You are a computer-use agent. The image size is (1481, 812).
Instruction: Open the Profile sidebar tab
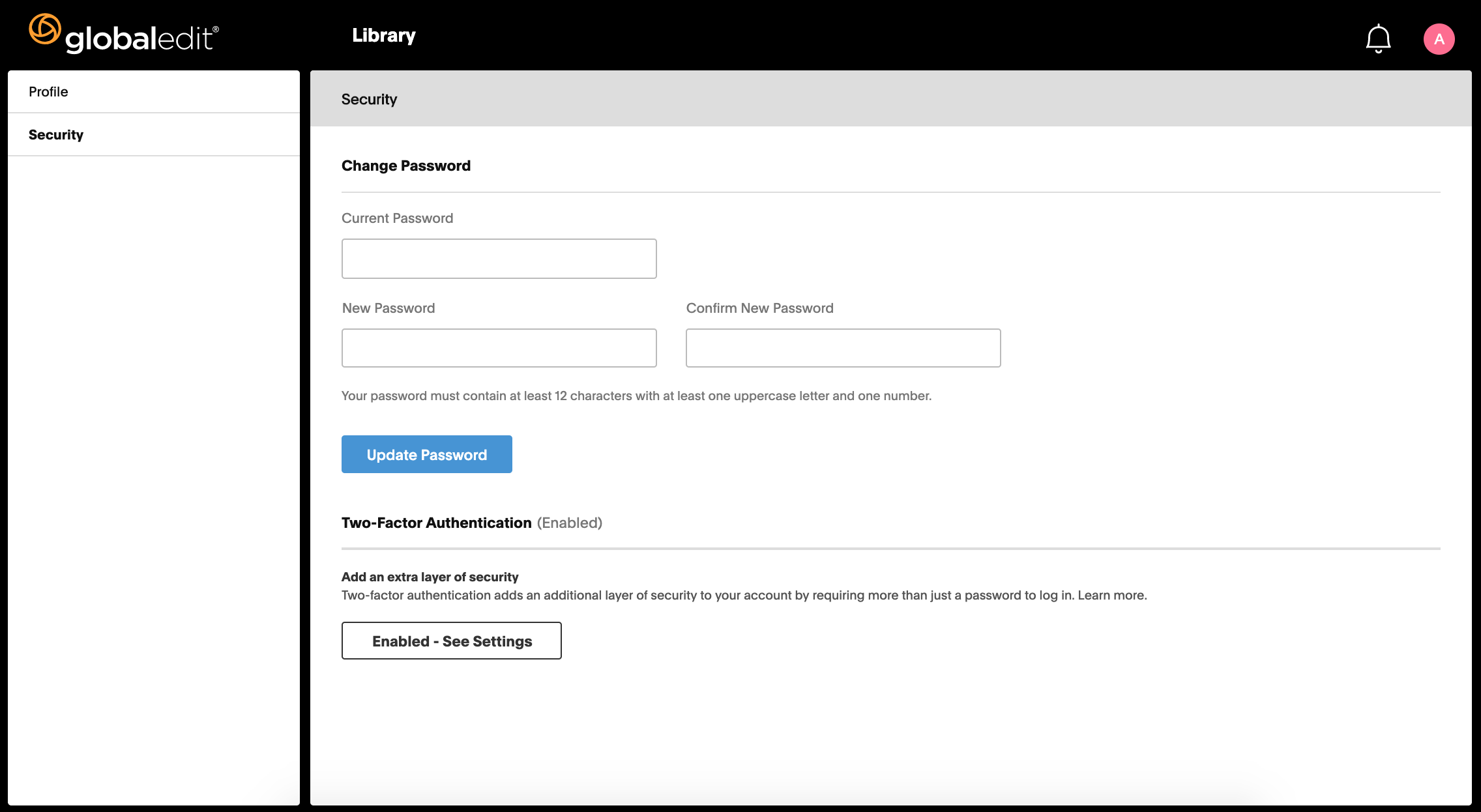coord(154,92)
